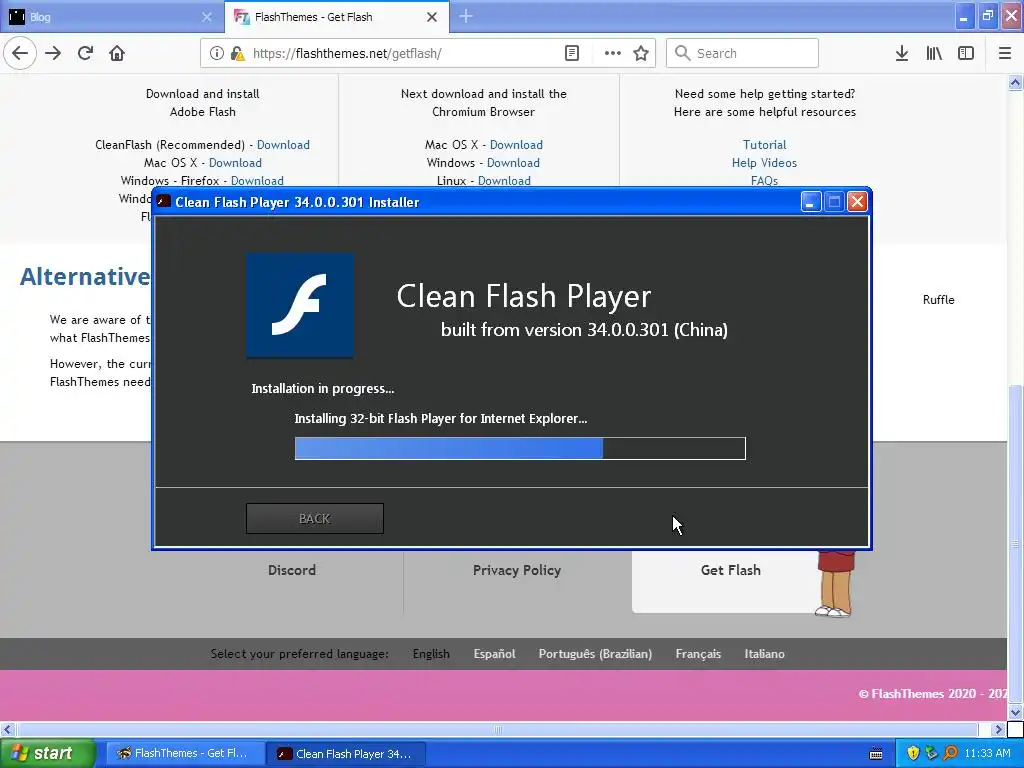The width and height of the screenshot is (1024, 768).
Task: Open page actions three-dot menu
Action: tap(613, 54)
